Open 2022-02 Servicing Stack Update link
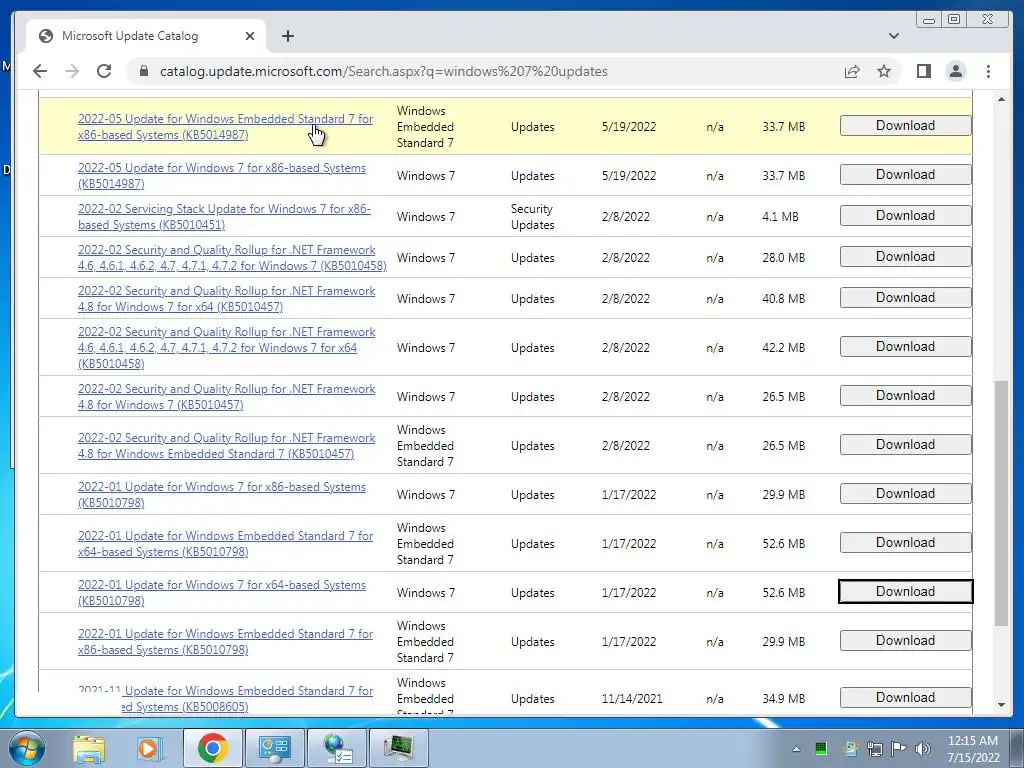Image resolution: width=1024 pixels, height=768 pixels. pyautogui.click(x=224, y=217)
